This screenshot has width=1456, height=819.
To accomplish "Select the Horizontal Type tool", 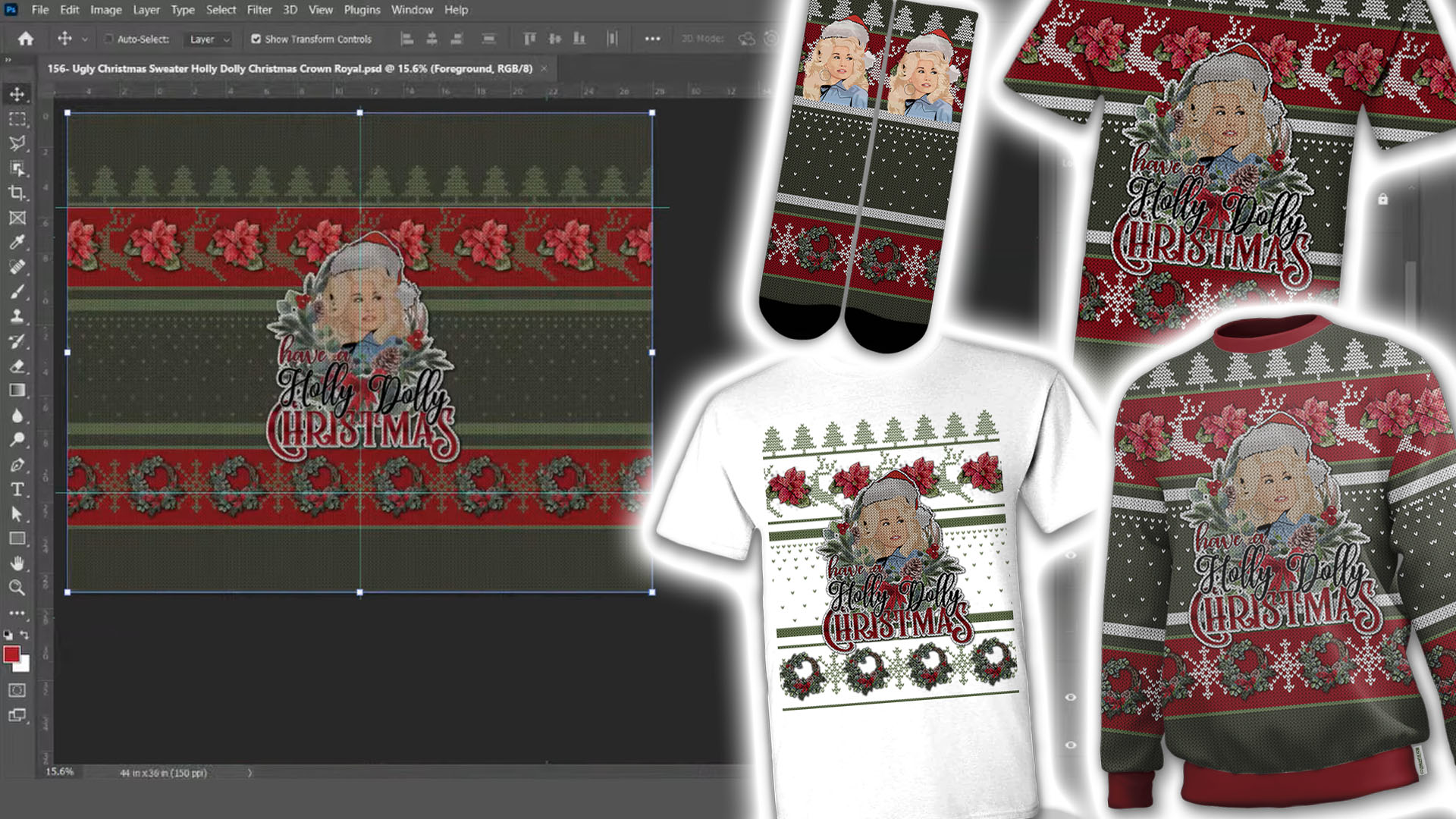I will pos(17,489).
